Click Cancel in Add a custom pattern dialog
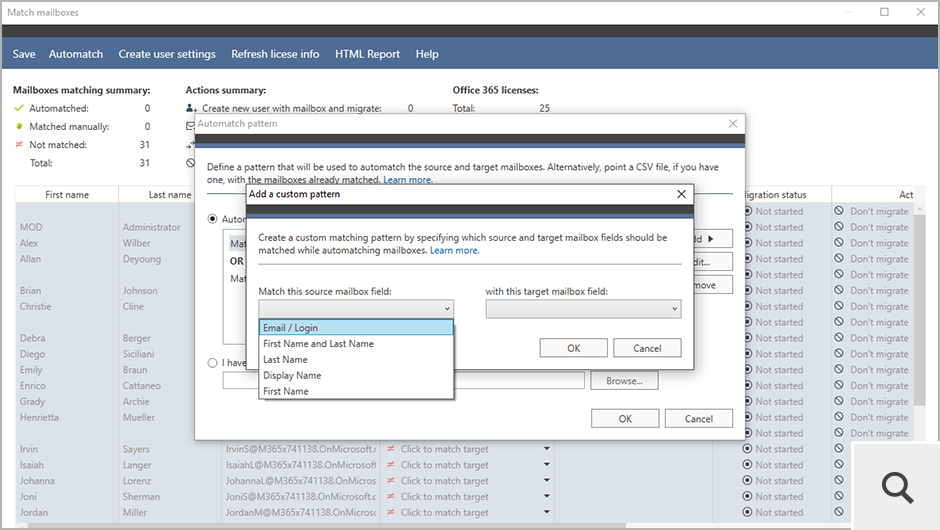Image resolution: width=940 pixels, height=530 pixels. point(647,348)
